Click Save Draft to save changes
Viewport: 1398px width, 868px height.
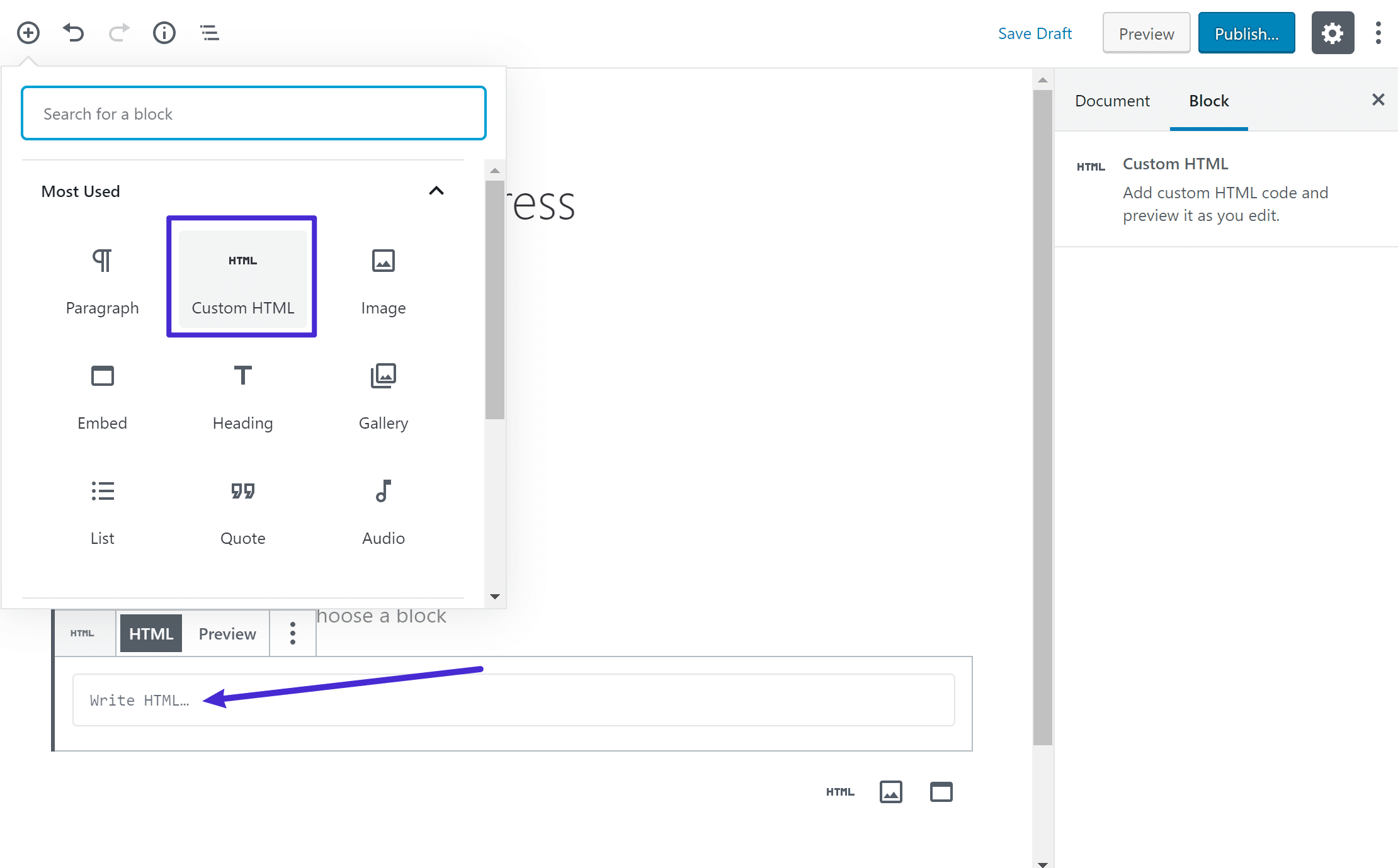pyautogui.click(x=1035, y=33)
